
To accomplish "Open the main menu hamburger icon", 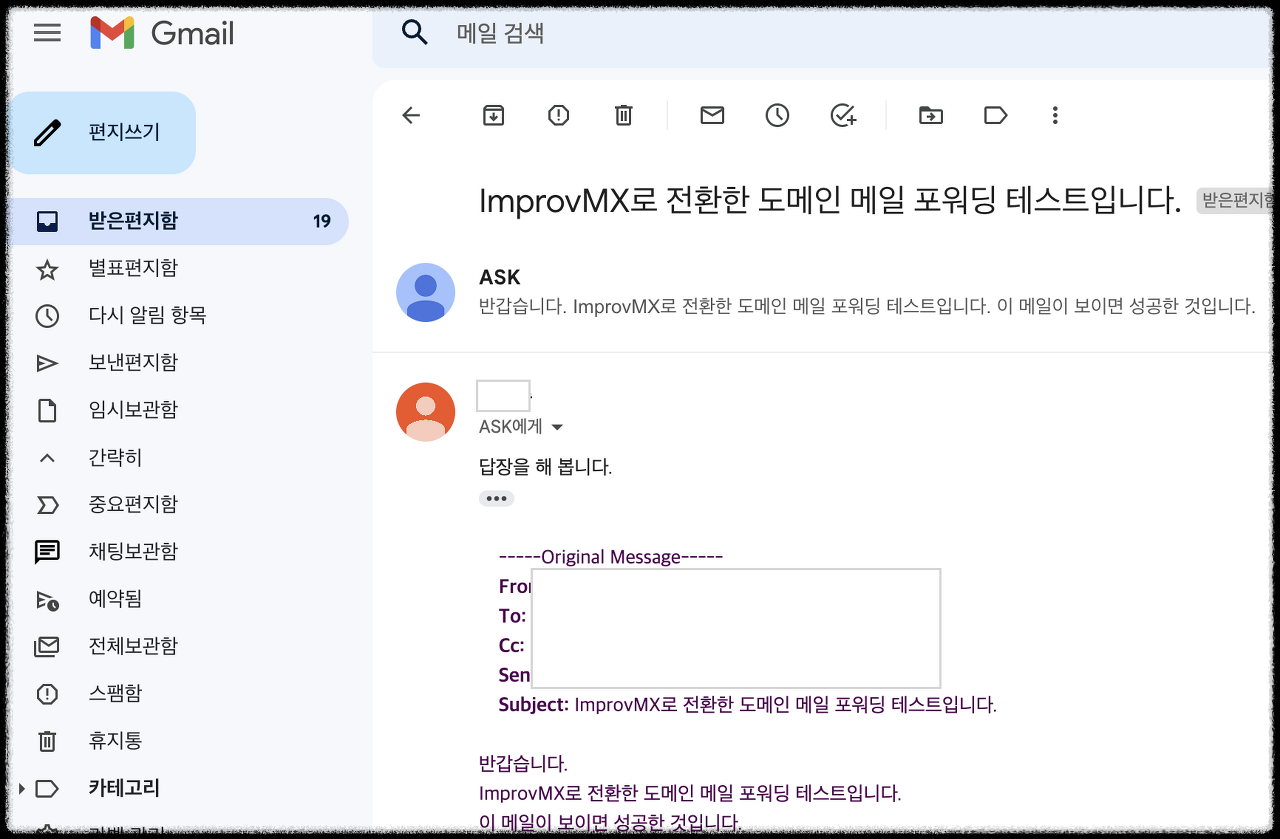I will (x=47, y=33).
